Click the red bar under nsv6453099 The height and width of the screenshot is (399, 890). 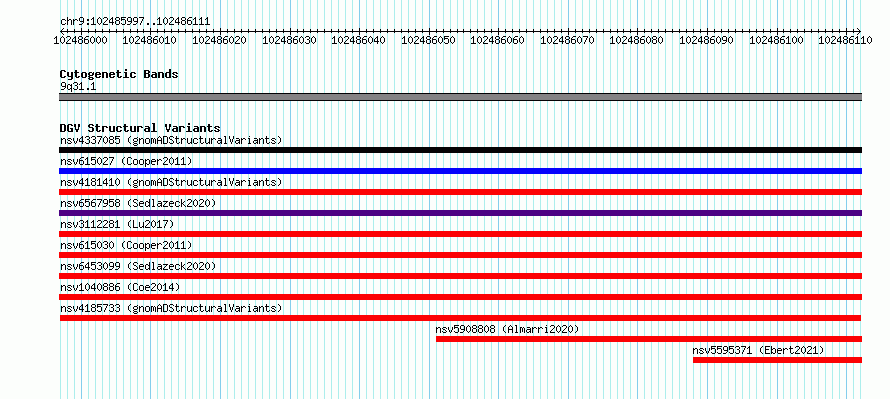(x=461, y=276)
